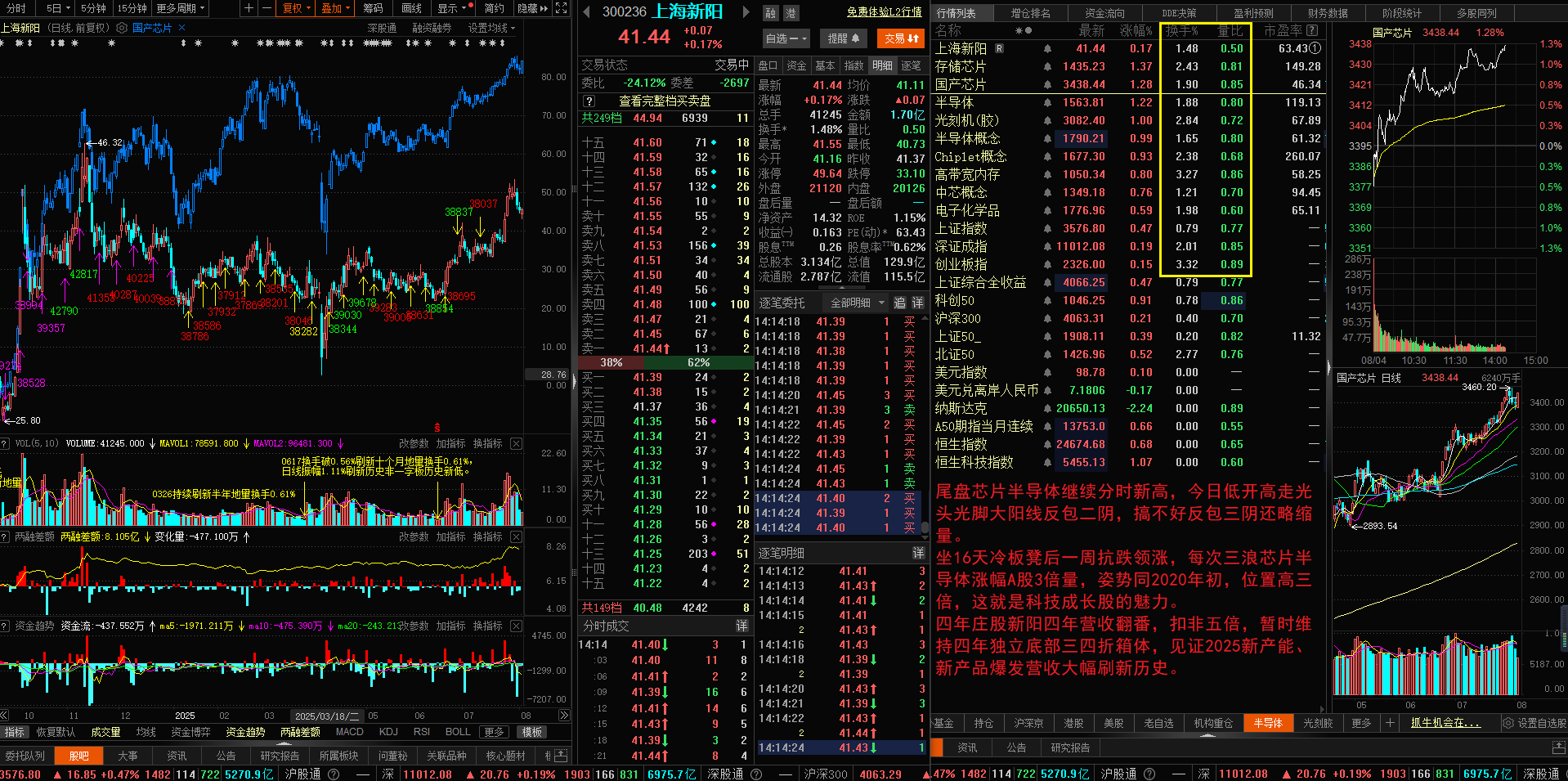
Task: Remove the 国产芯片 overlay with the X
Action: pos(181,28)
